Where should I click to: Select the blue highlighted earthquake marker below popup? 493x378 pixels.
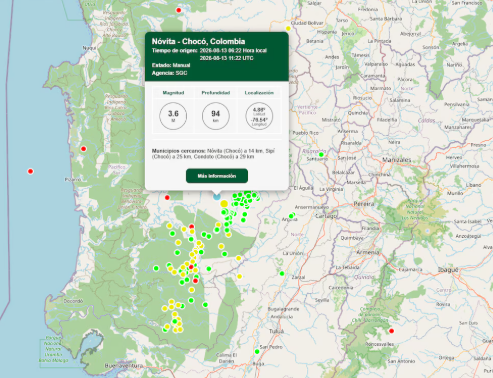[x=217, y=196]
